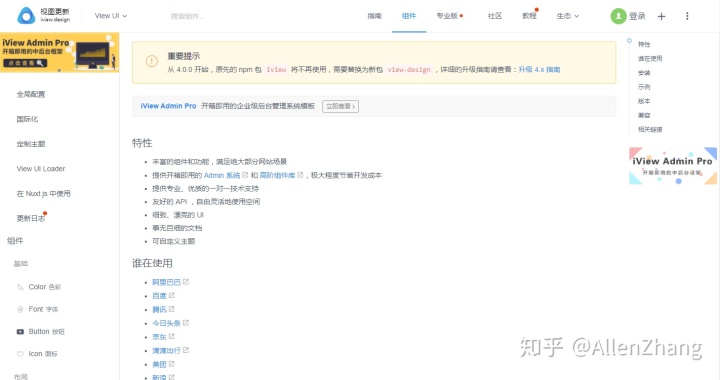The width and height of the screenshot is (720, 380).
Task: Click external-link icon next to 滴滴出行
Action: pyautogui.click(x=186, y=350)
